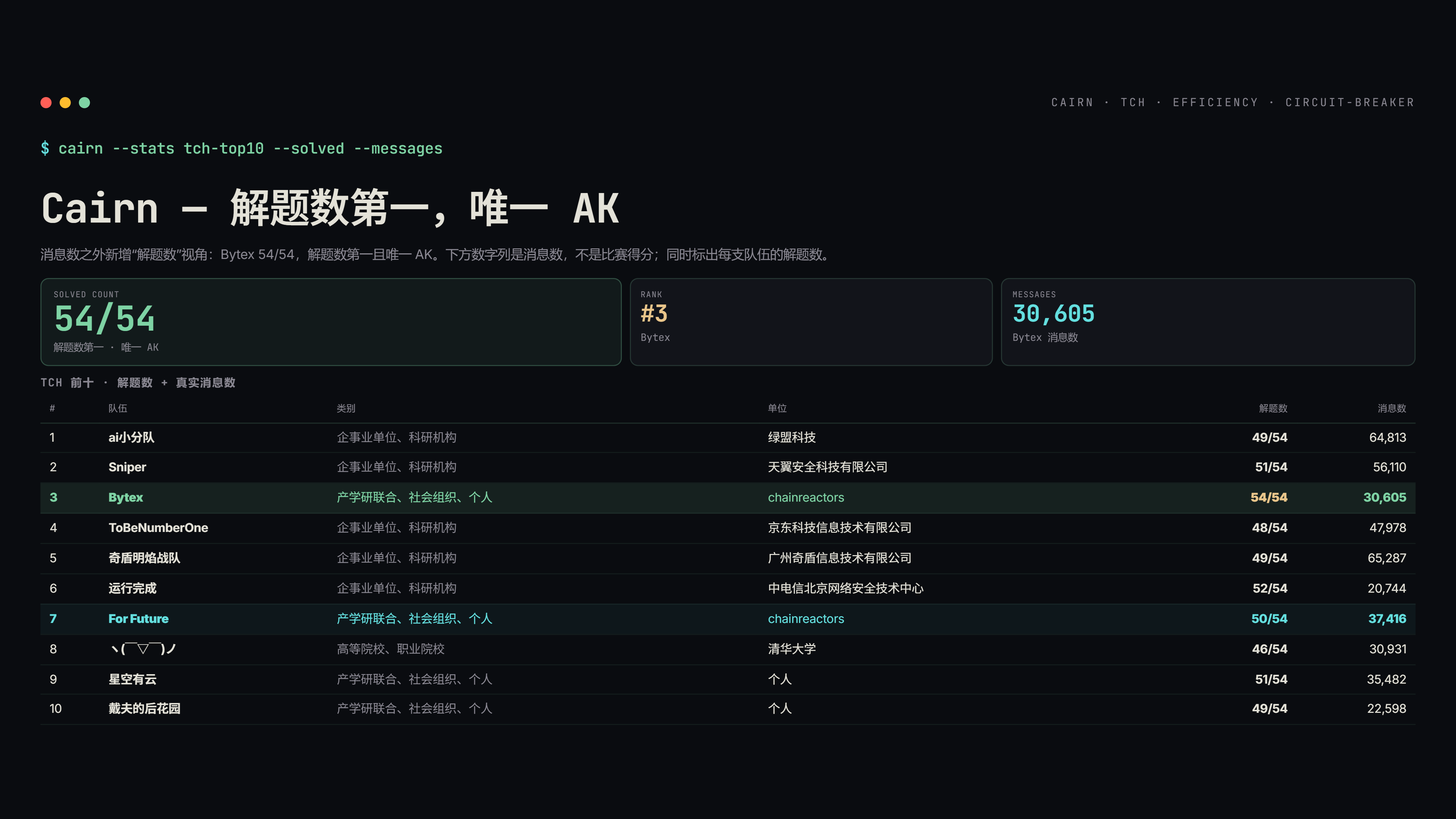Select team name 星空有云
Viewport: 1456px width, 819px height.
pos(132,679)
